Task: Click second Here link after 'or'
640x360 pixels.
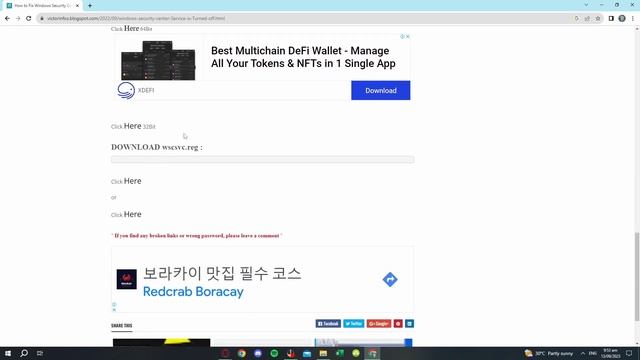Action: point(133,214)
